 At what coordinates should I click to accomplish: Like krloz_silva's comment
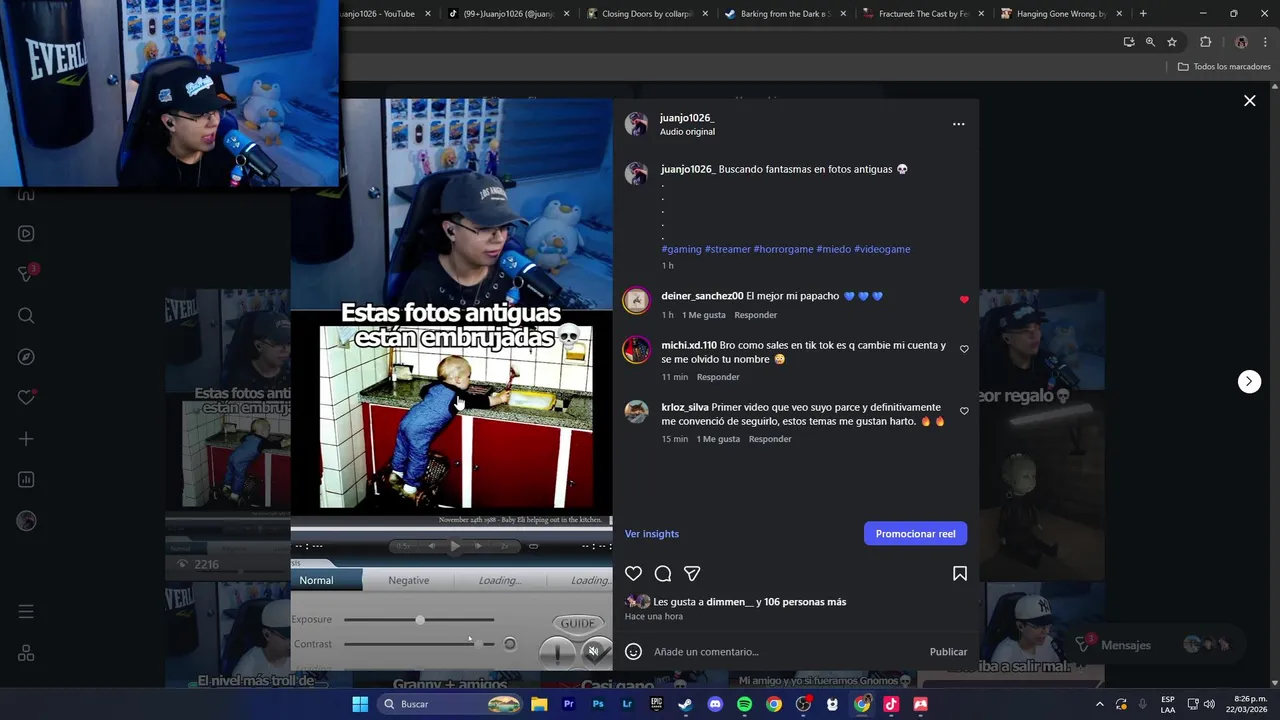click(964, 411)
